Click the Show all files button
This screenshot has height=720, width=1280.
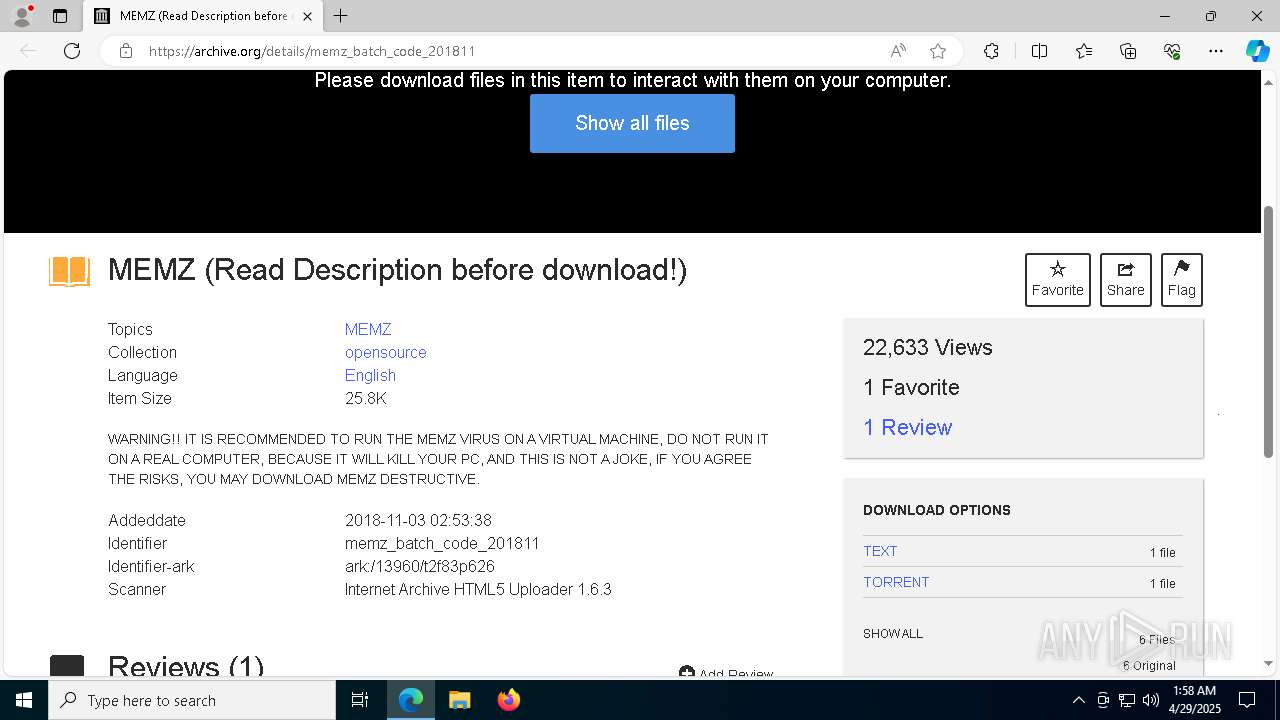pos(632,123)
